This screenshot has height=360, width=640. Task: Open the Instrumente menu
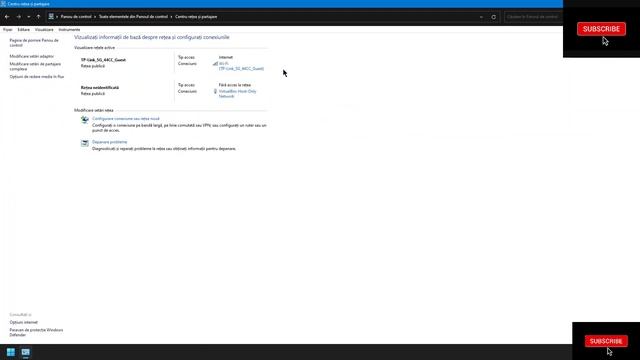point(69,29)
